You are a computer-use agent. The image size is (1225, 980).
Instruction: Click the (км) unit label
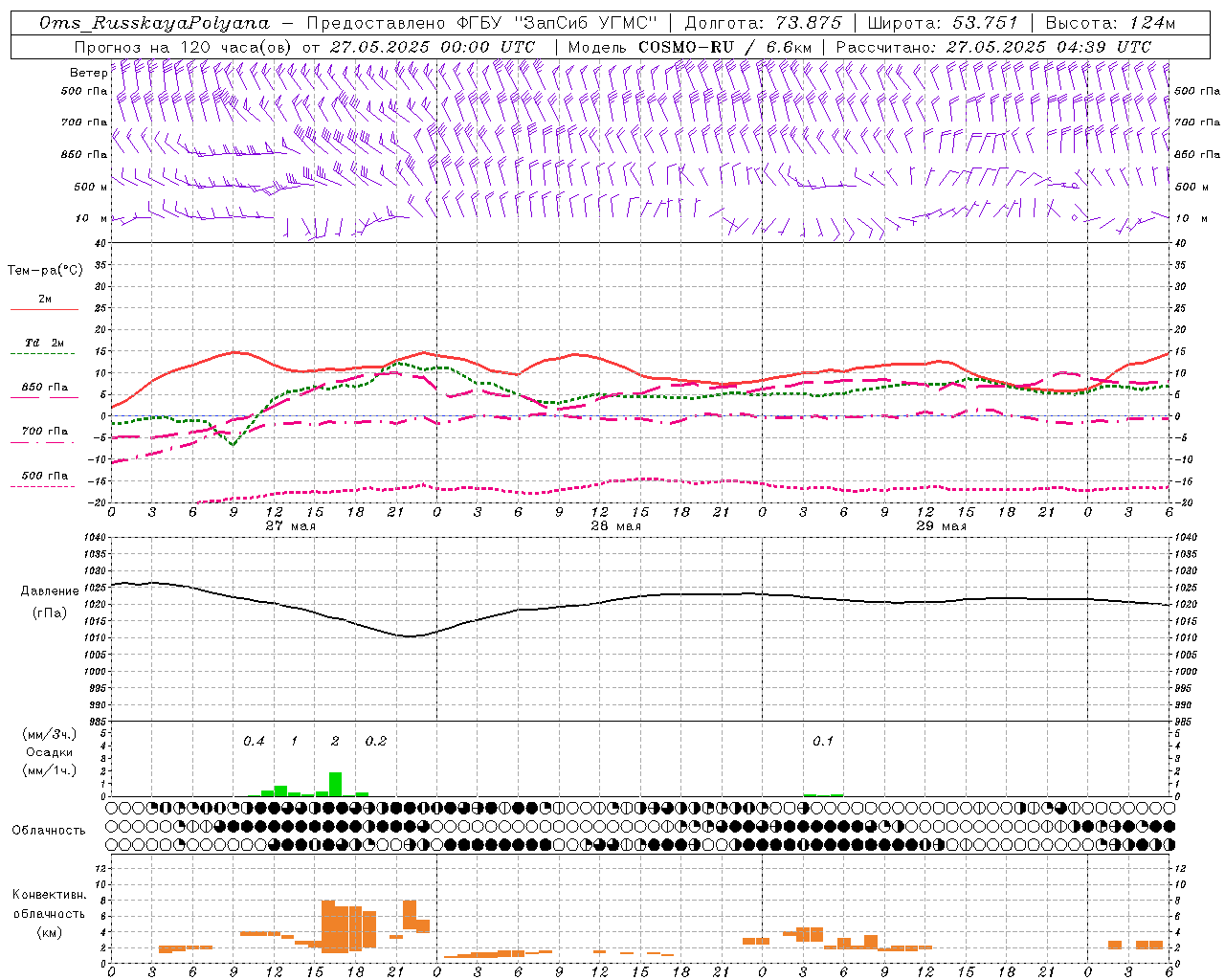tap(49, 931)
